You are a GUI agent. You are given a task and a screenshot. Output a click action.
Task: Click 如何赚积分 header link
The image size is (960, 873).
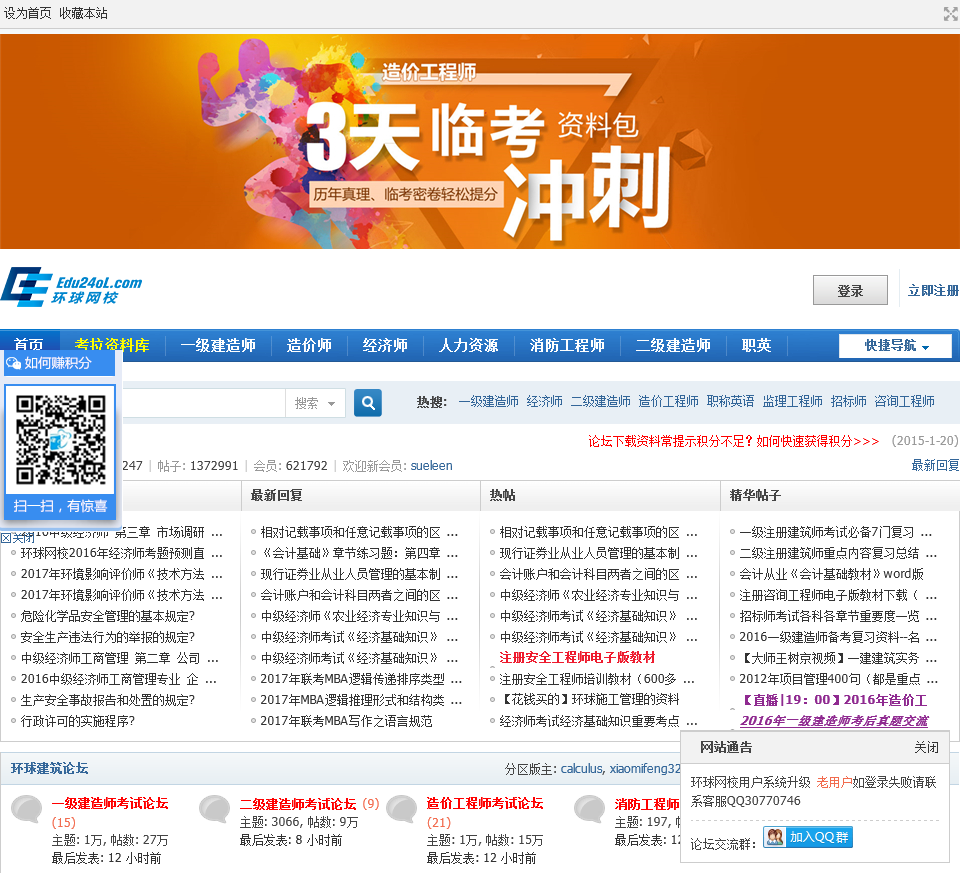pos(58,363)
